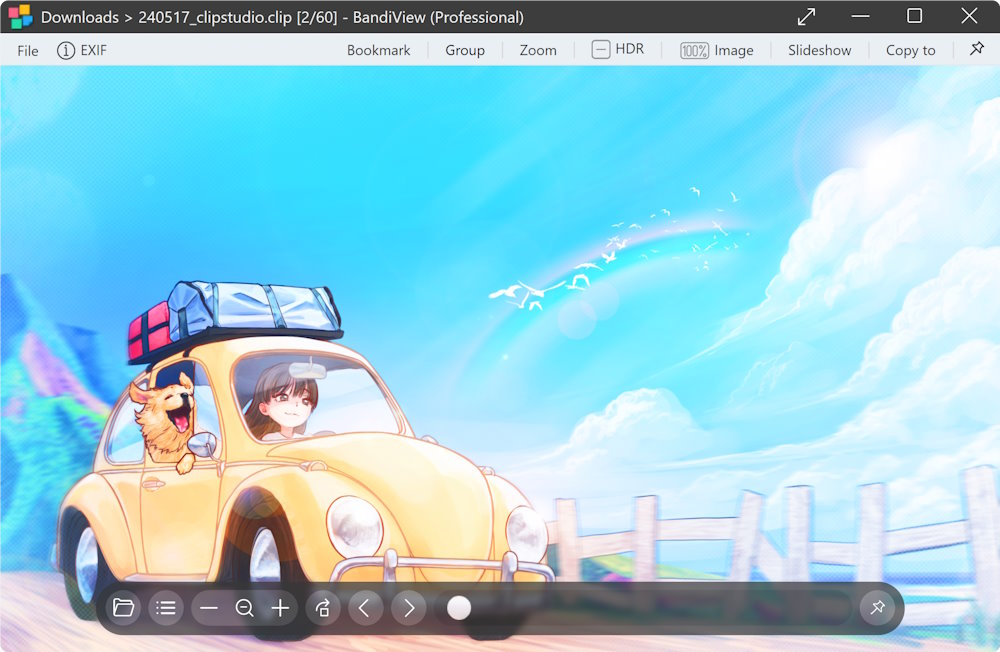Open a folder using the bottom toolbar icon
Viewport: 1000px width, 652px height.
point(123,608)
